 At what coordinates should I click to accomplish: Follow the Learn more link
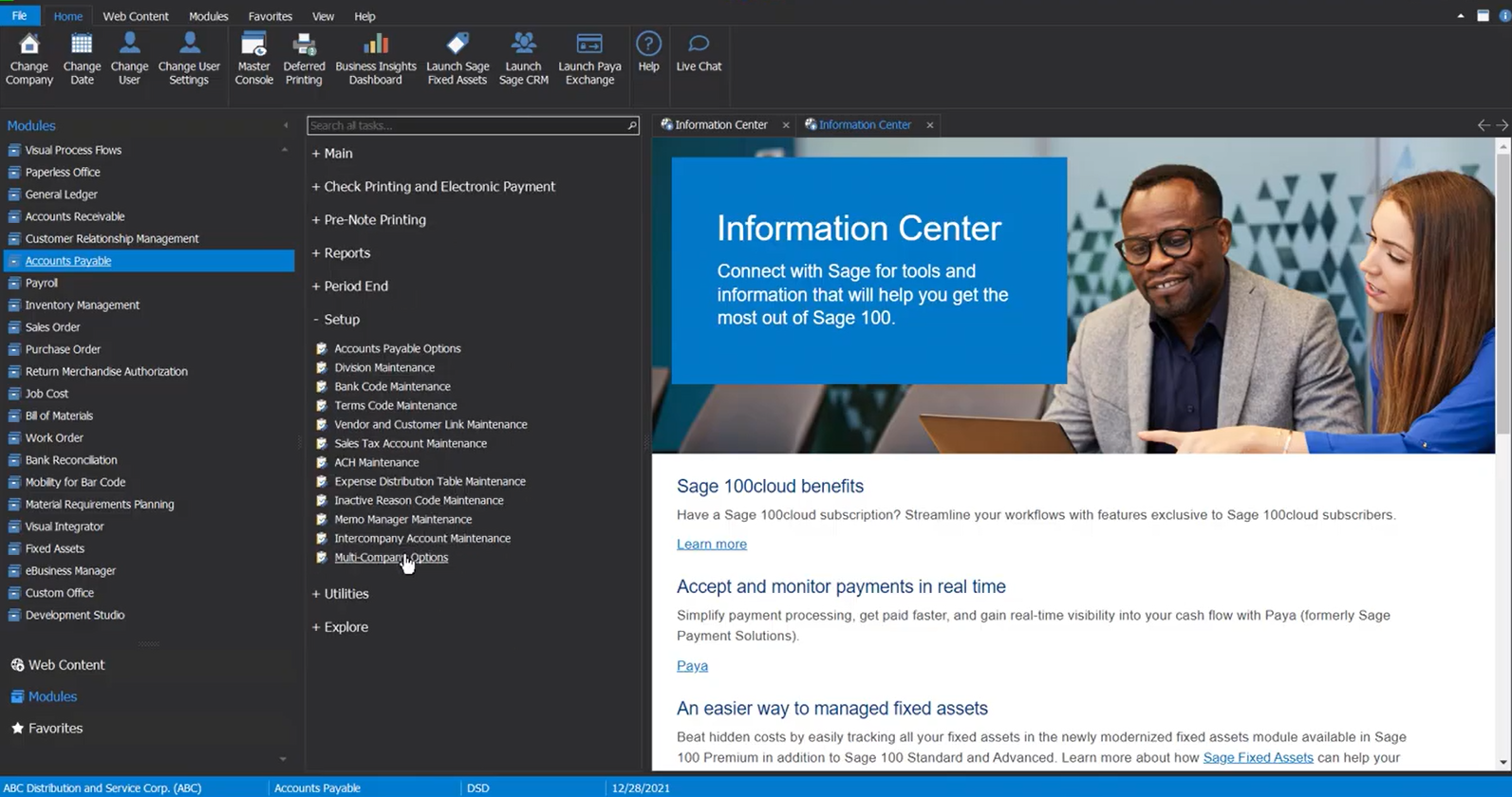click(712, 544)
